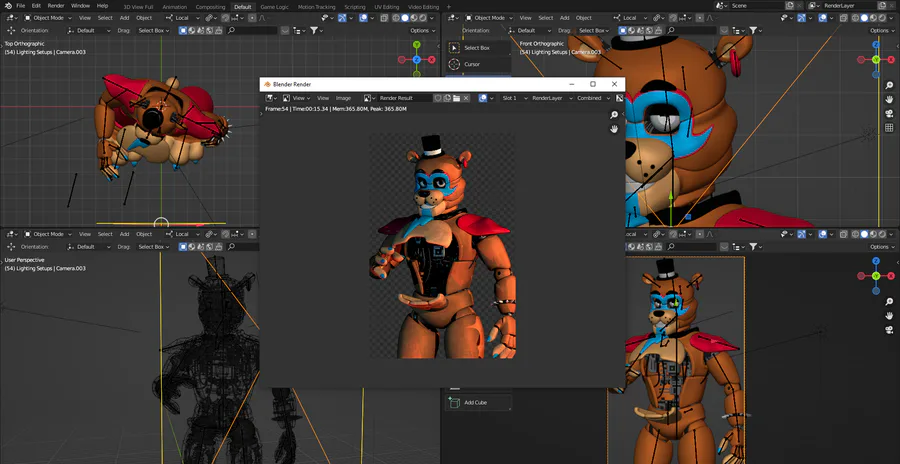Click pan hand icon in bottom-right camera viewport
The height and width of the screenshot is (464, 900).
(889, 316)
